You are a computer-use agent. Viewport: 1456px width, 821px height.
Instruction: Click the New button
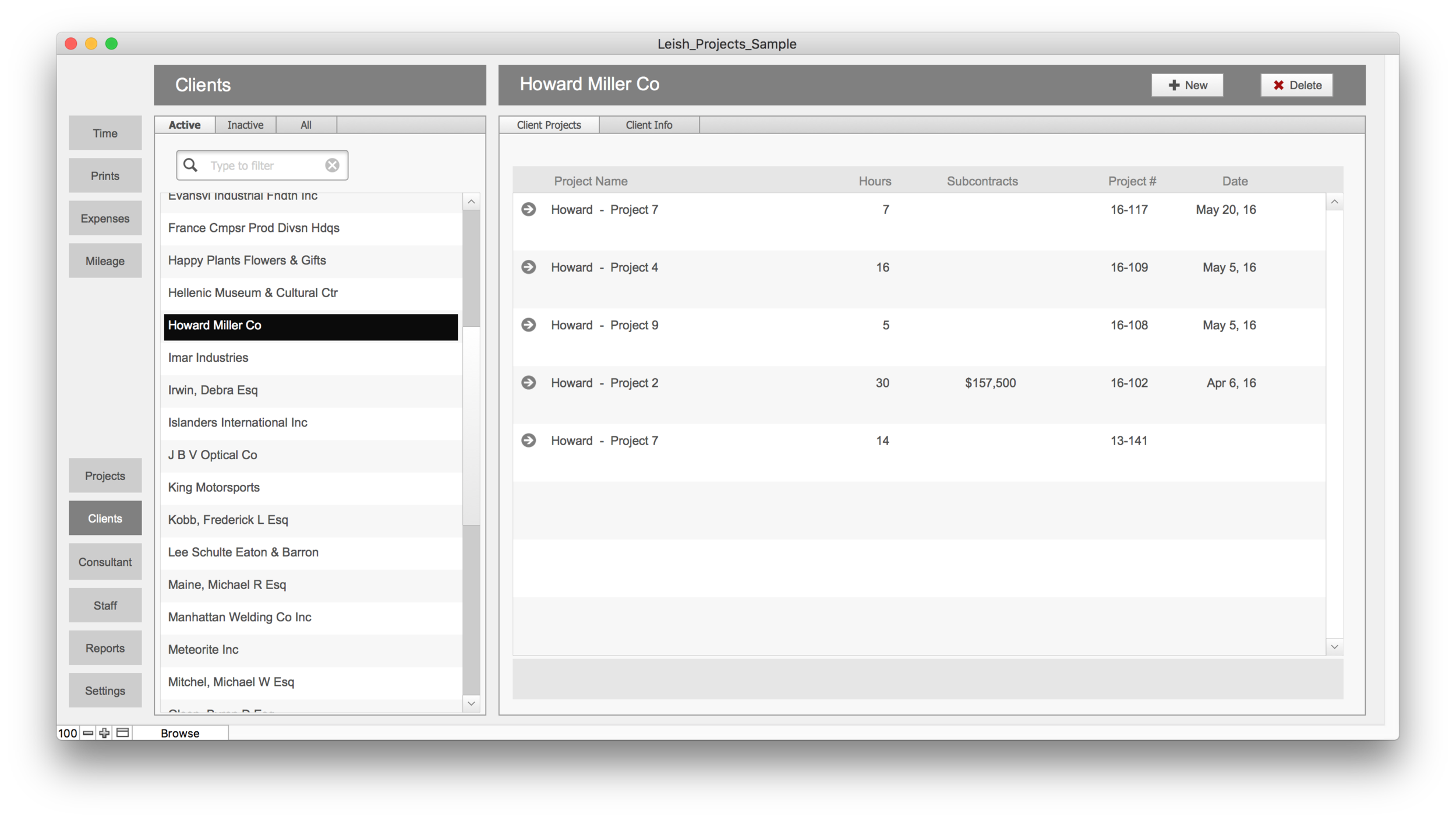click(1186, 85)
